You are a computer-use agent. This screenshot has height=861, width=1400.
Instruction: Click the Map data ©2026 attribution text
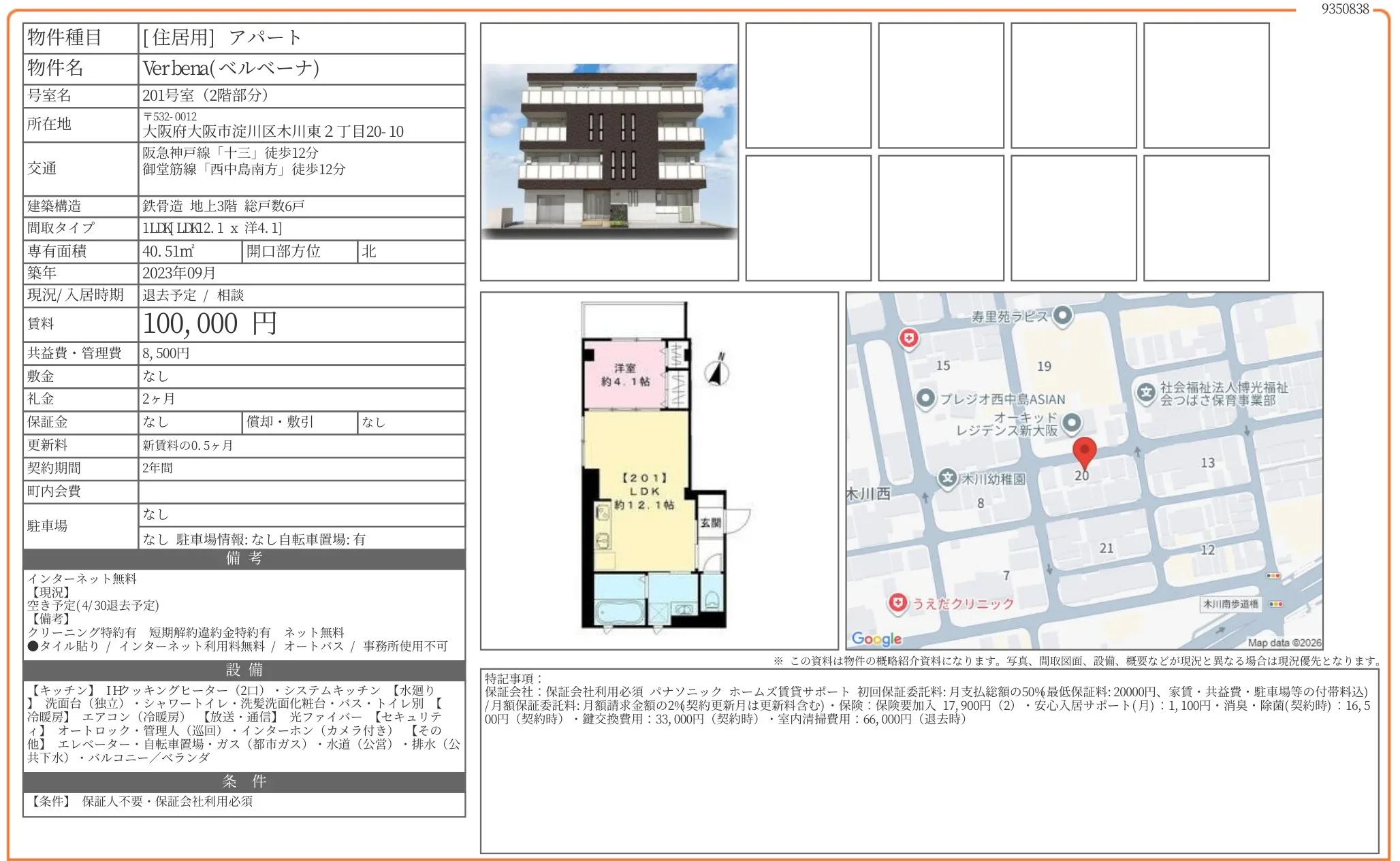[x=1284, y=643]
